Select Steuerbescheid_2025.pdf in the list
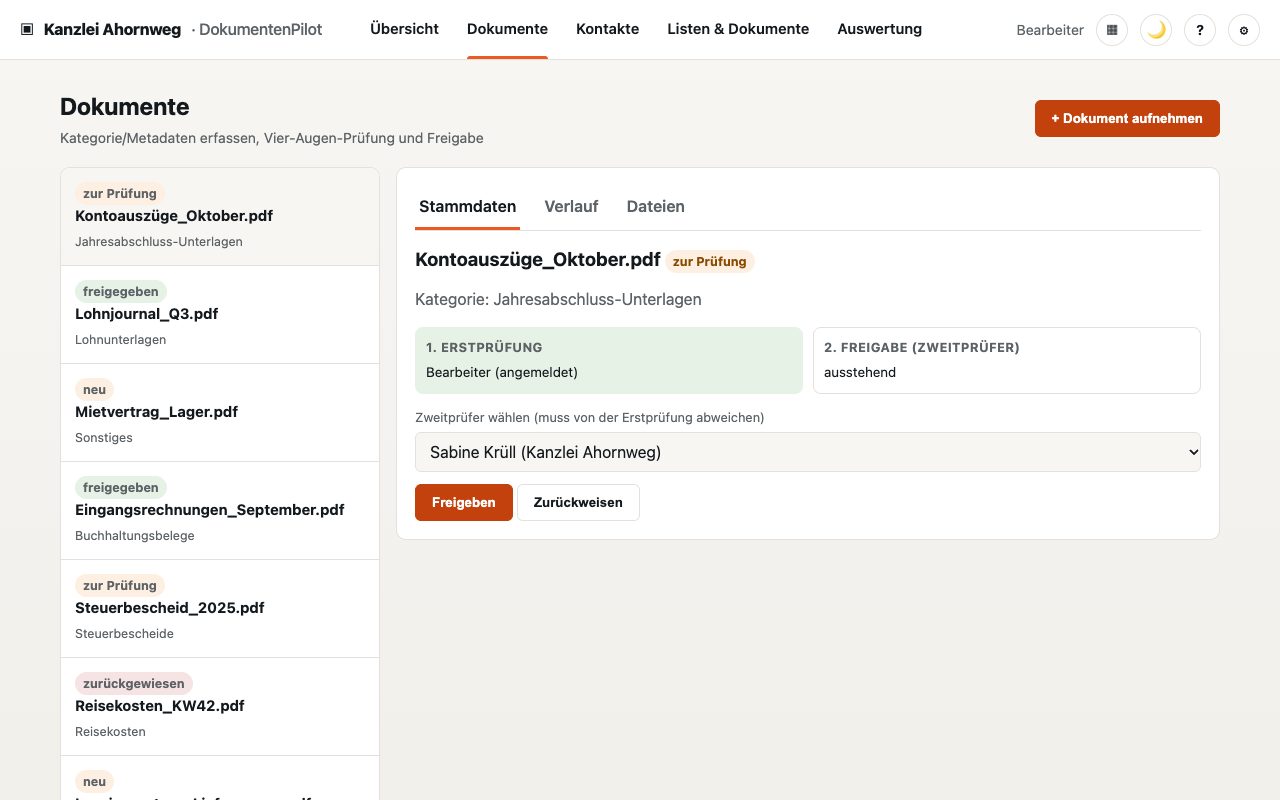Screen dimensions: 1280x800 (220, 609)
